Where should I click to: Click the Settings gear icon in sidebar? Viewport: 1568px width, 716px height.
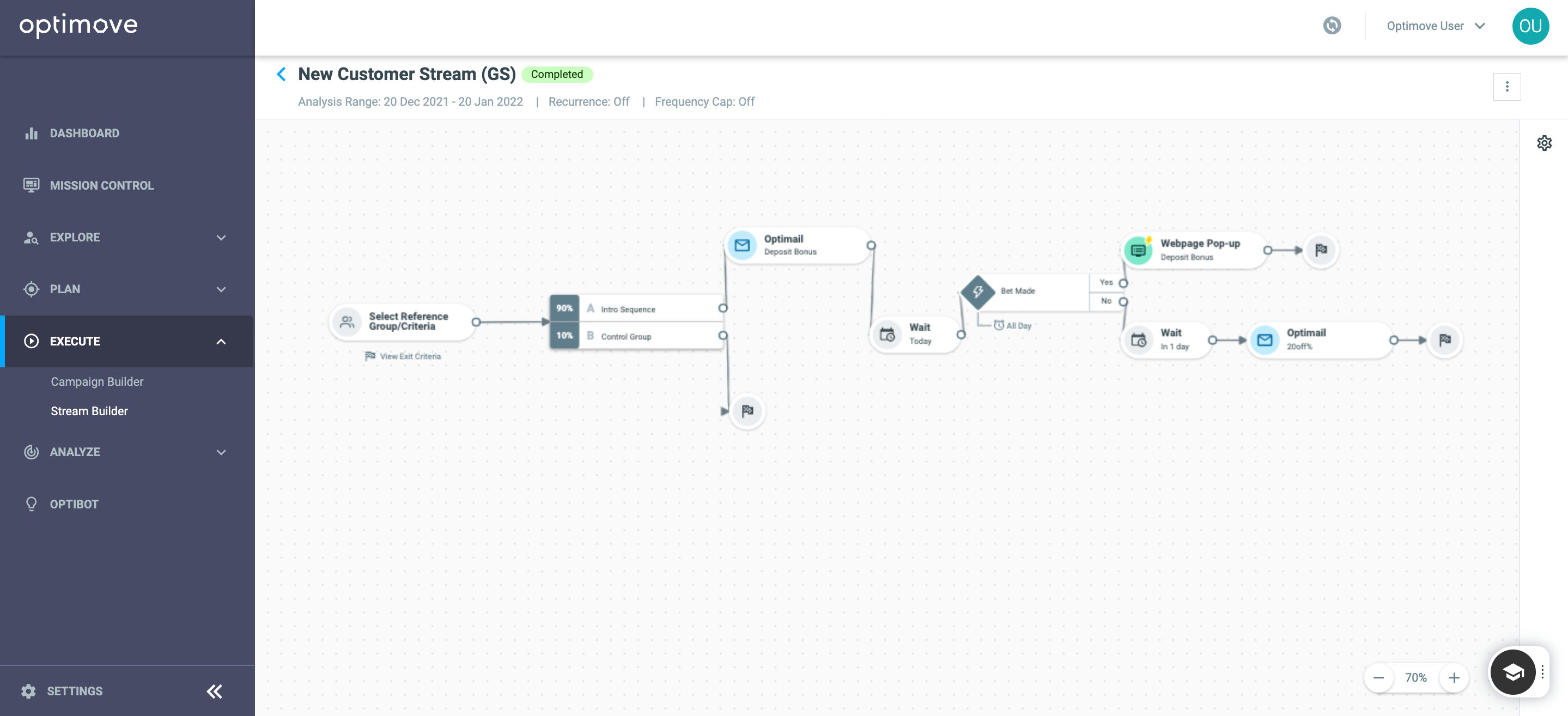pos(29,691)
